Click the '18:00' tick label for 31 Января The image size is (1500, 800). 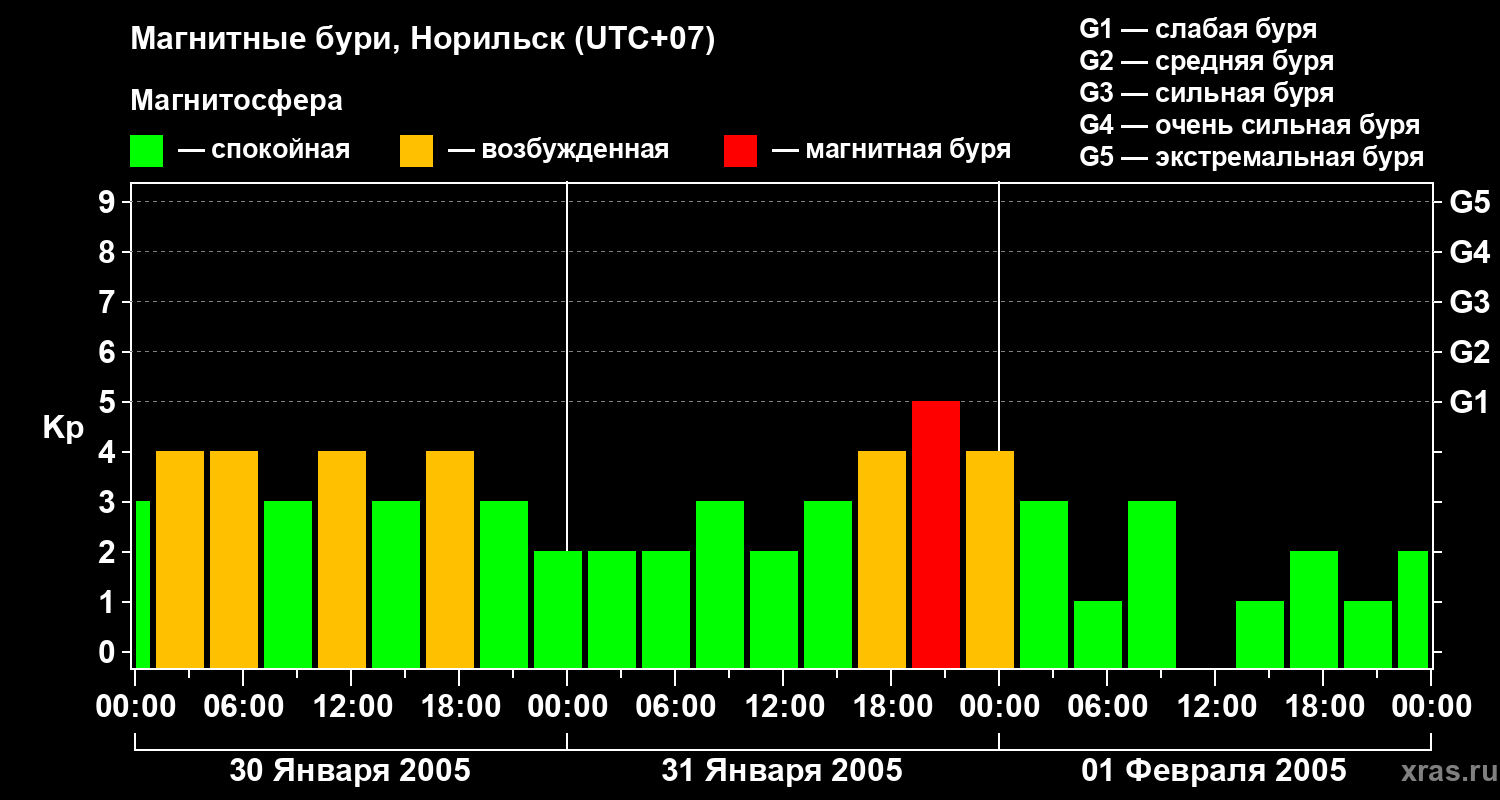tap(891, 707)
